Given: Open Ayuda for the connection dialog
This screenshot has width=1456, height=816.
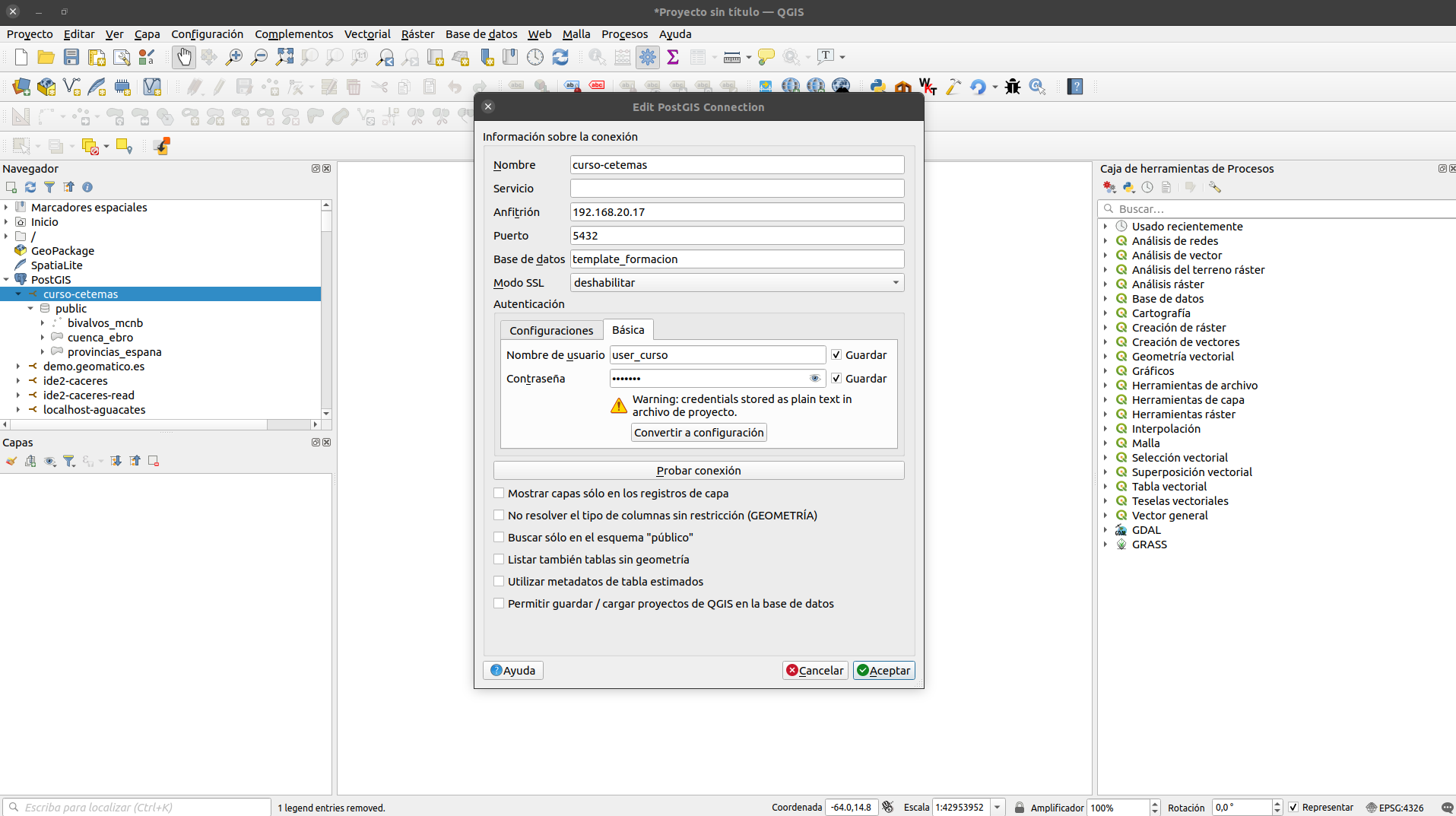Looking at the screenshot, I should pyautogui.click(x=513, y=671).
